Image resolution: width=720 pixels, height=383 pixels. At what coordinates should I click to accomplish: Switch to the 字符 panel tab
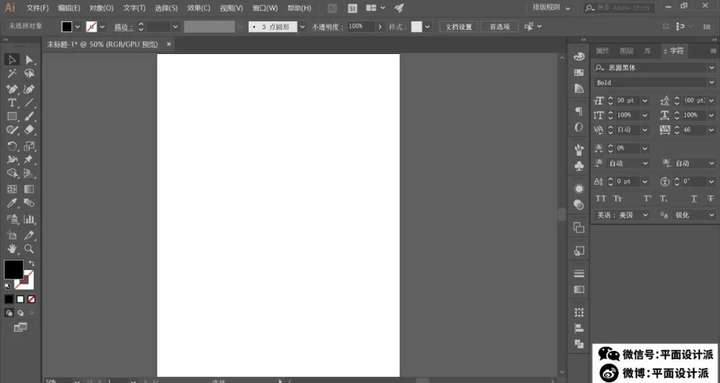676,51
